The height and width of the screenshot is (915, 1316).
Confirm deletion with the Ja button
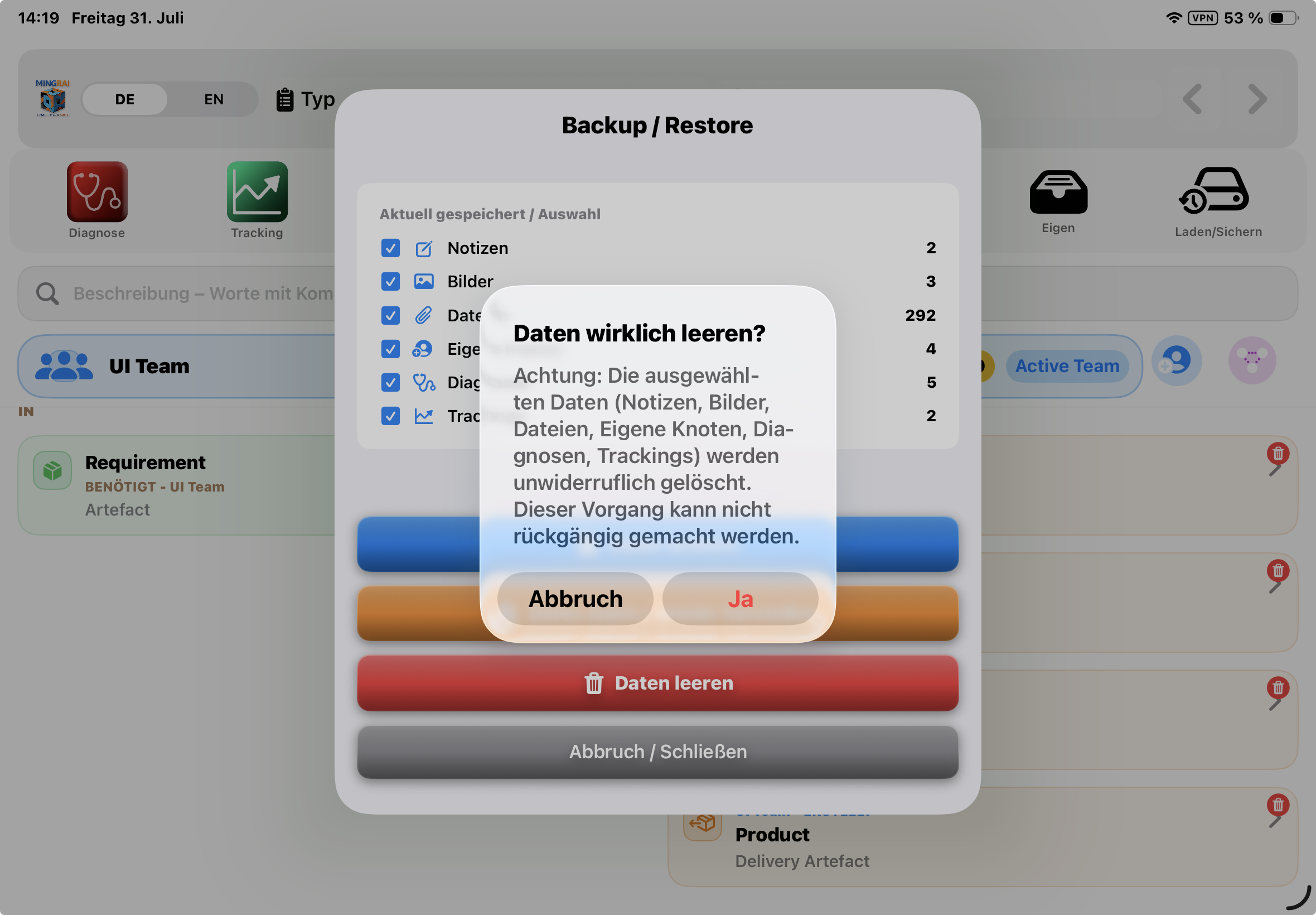[739, 599]
